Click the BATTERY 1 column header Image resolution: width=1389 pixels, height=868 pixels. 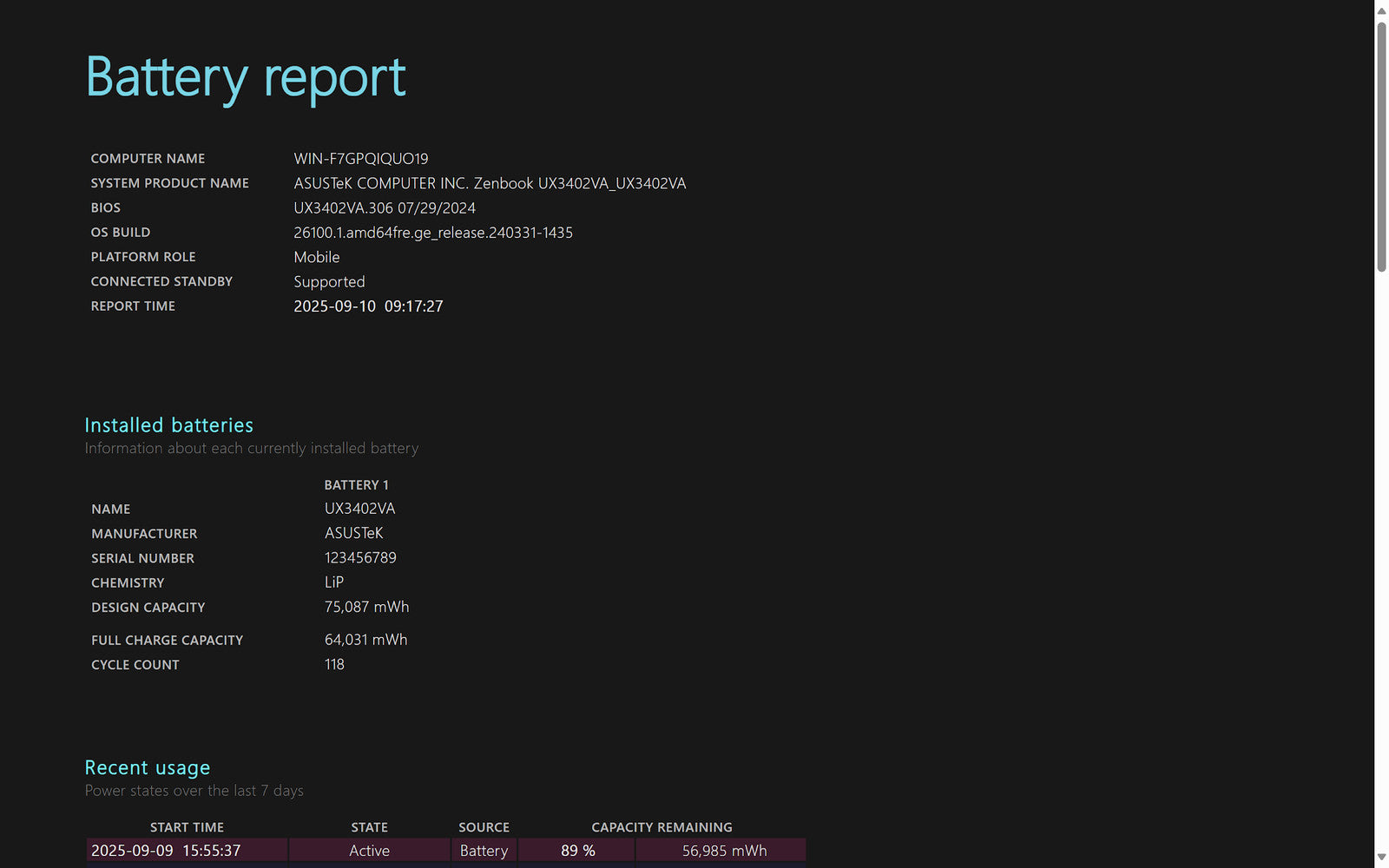(357, 485)
